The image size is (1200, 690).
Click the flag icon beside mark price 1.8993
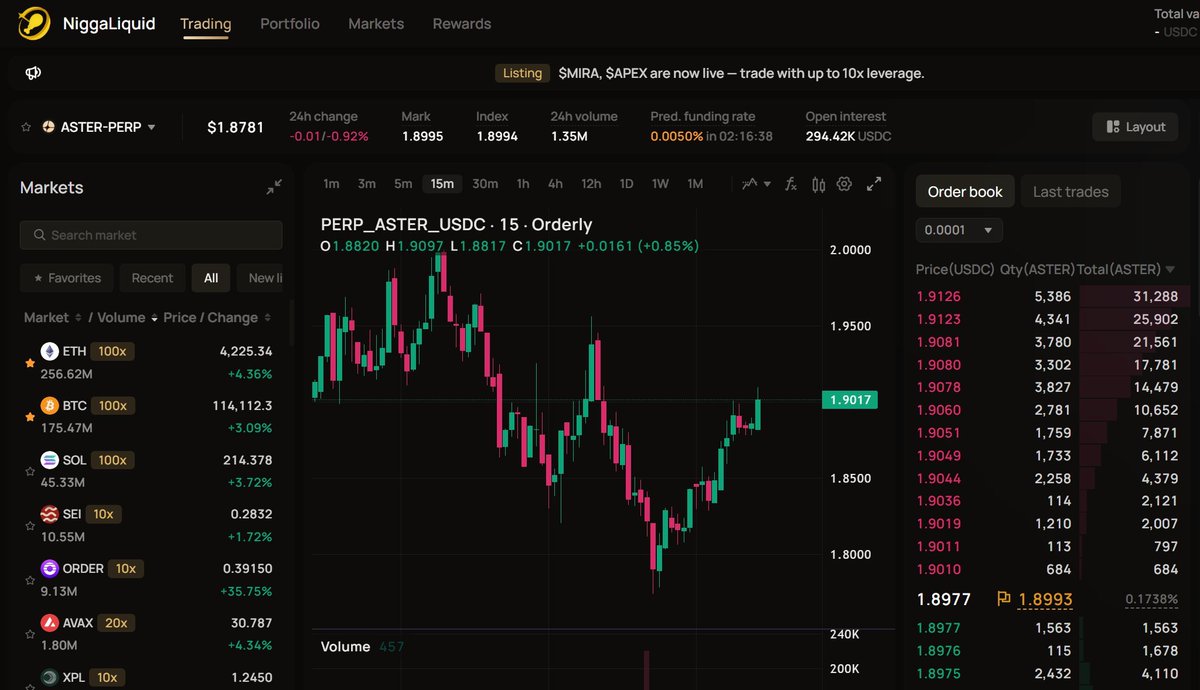[x=1004, y=599]
